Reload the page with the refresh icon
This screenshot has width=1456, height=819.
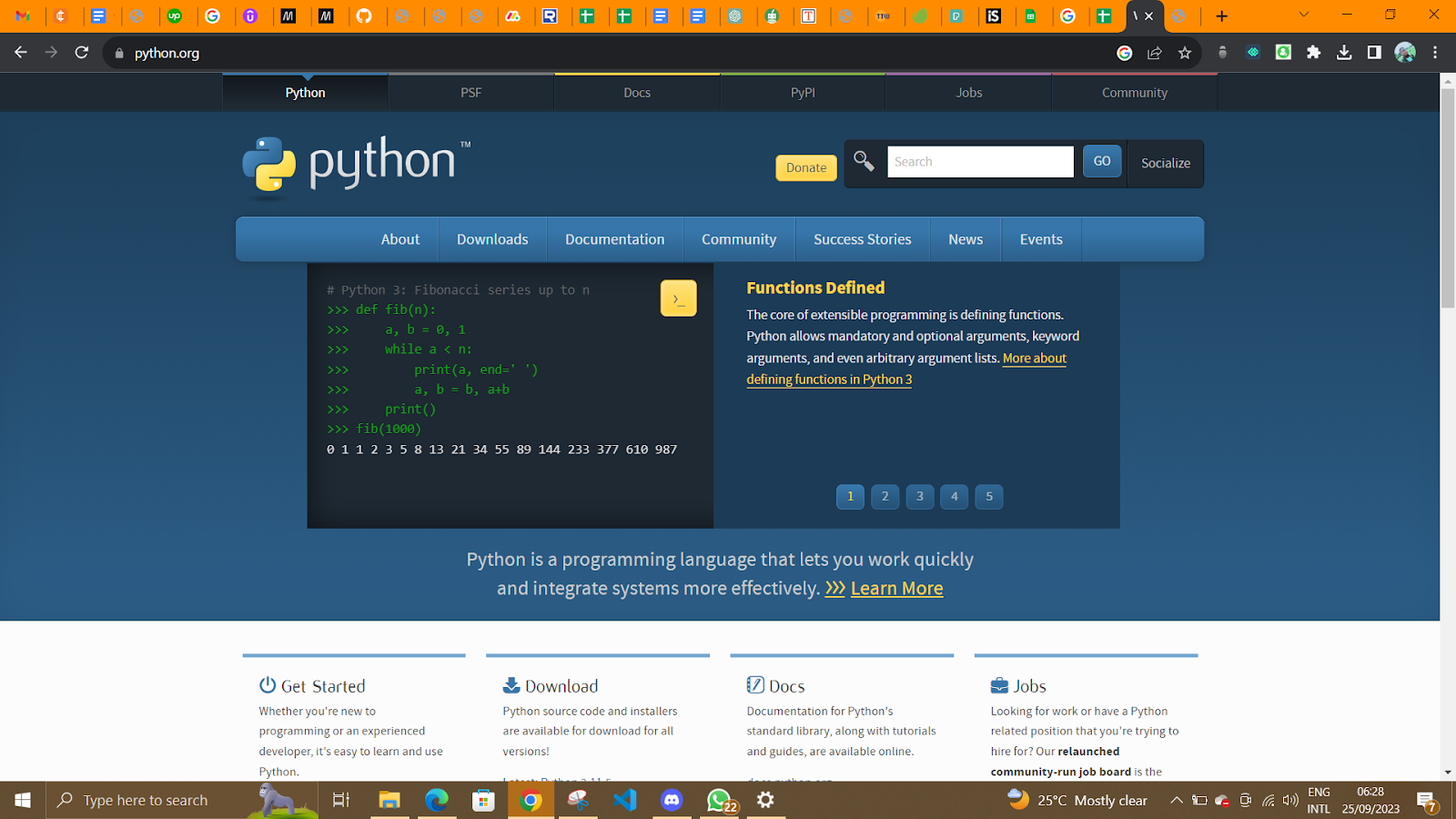point(82,53)
